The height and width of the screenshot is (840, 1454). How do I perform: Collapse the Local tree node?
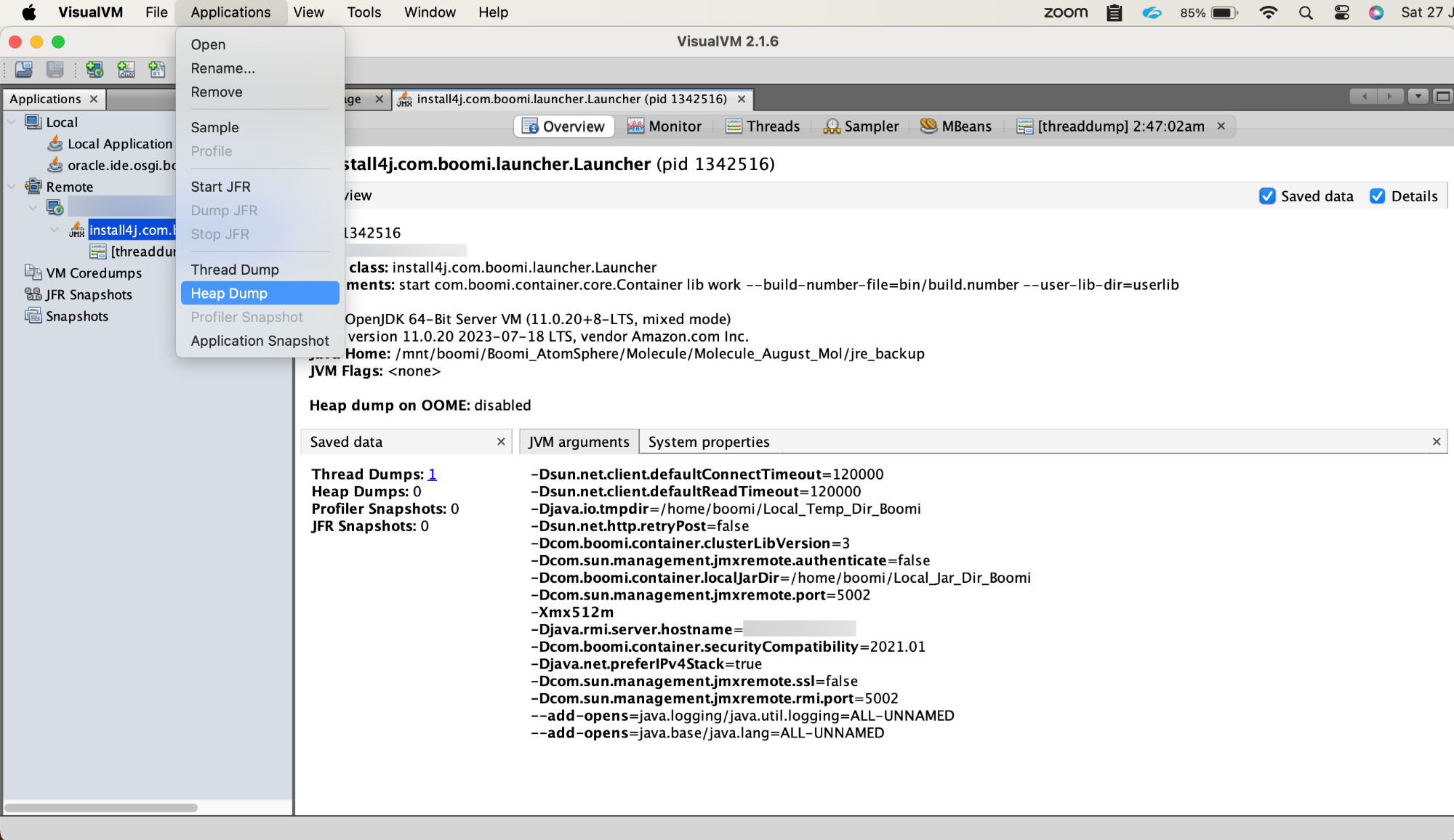(11, 122)
